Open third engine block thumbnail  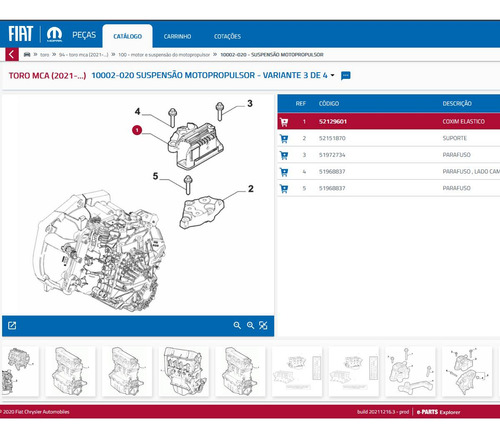(127, 371)
